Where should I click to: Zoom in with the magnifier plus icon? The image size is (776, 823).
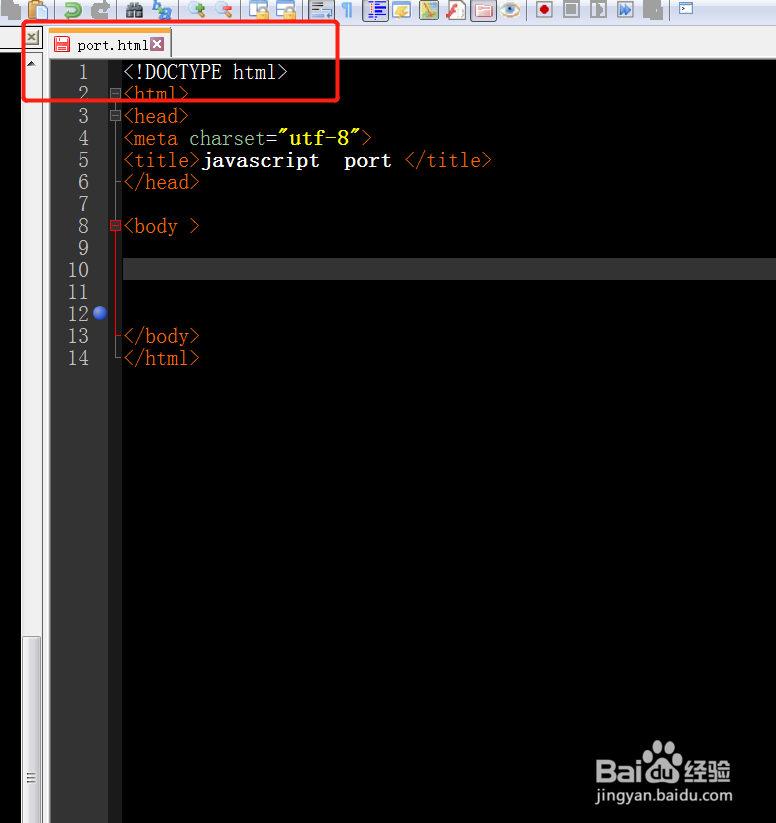click(197, 9)
